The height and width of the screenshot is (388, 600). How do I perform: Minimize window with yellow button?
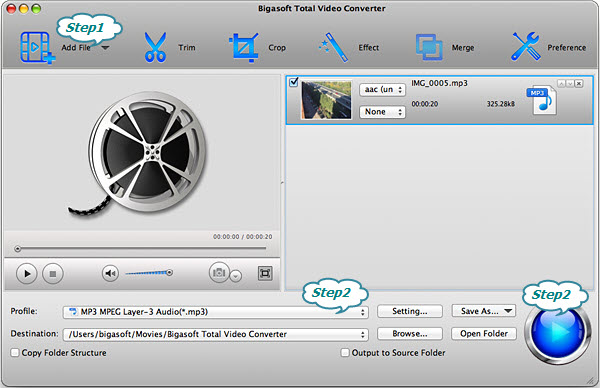(x=23, y=9)
